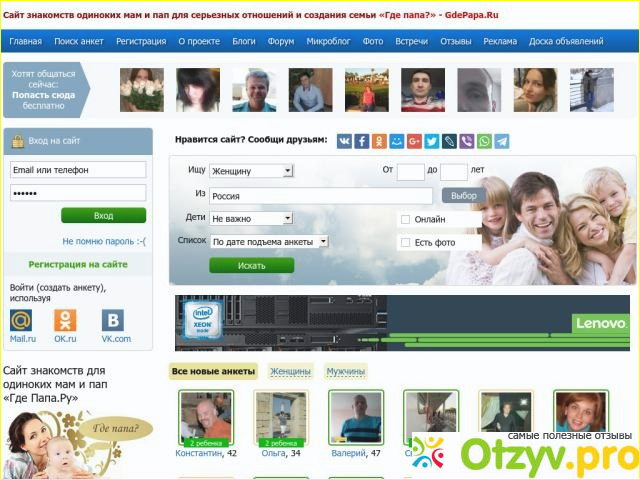Log in with Mail.ru icon

21,321
